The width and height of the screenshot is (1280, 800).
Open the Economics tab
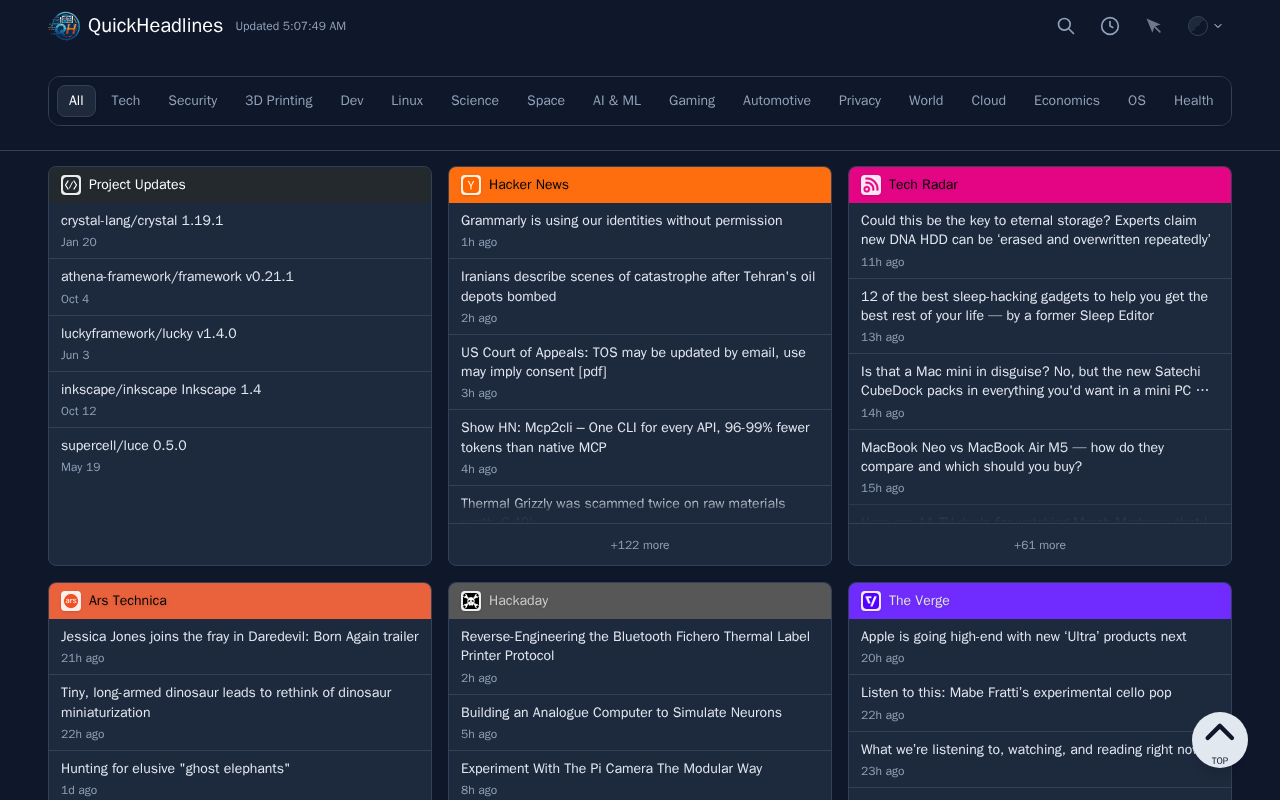(x=1067, y=101)
